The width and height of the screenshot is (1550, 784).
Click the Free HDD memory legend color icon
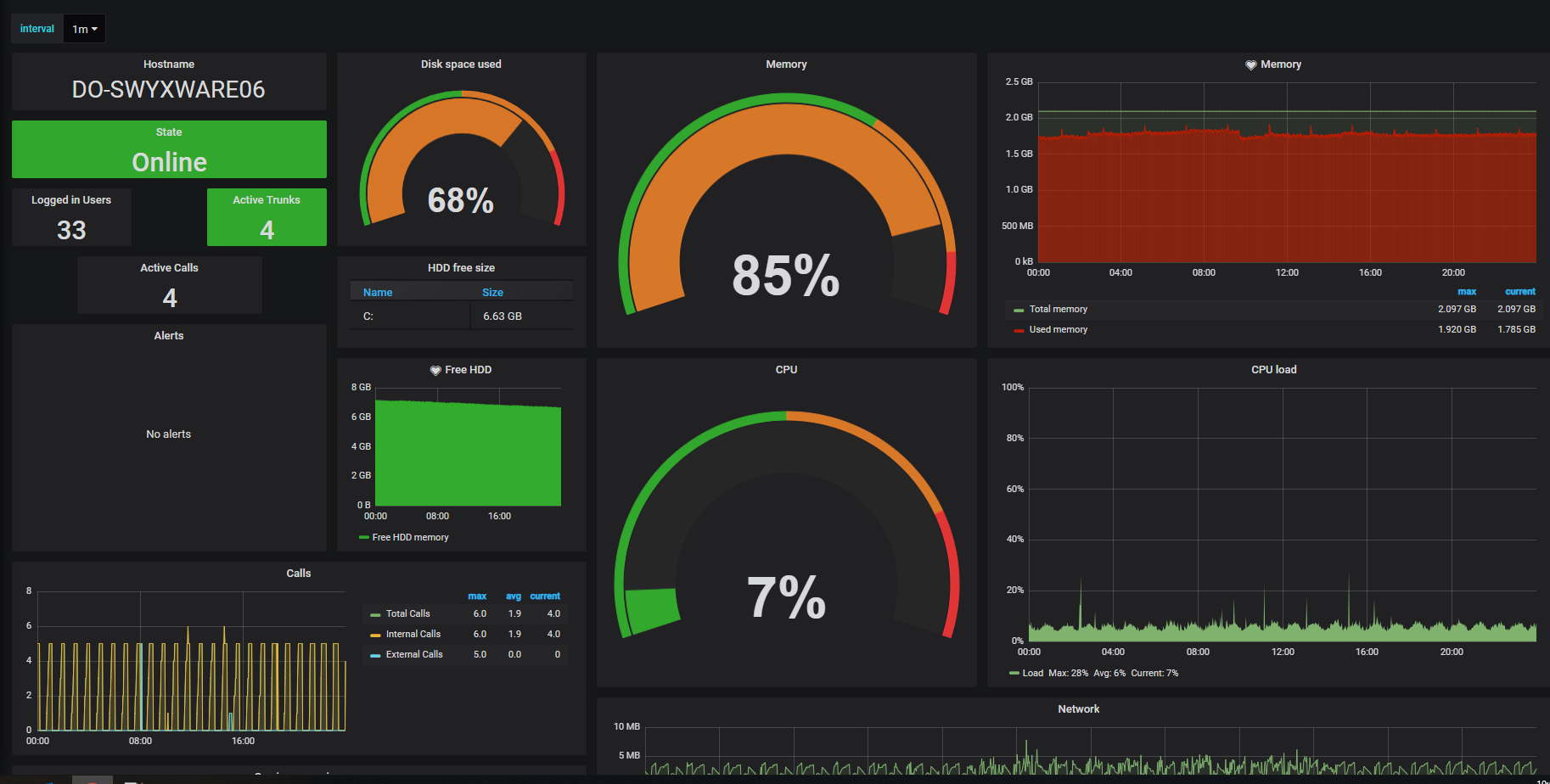(364, 537)
